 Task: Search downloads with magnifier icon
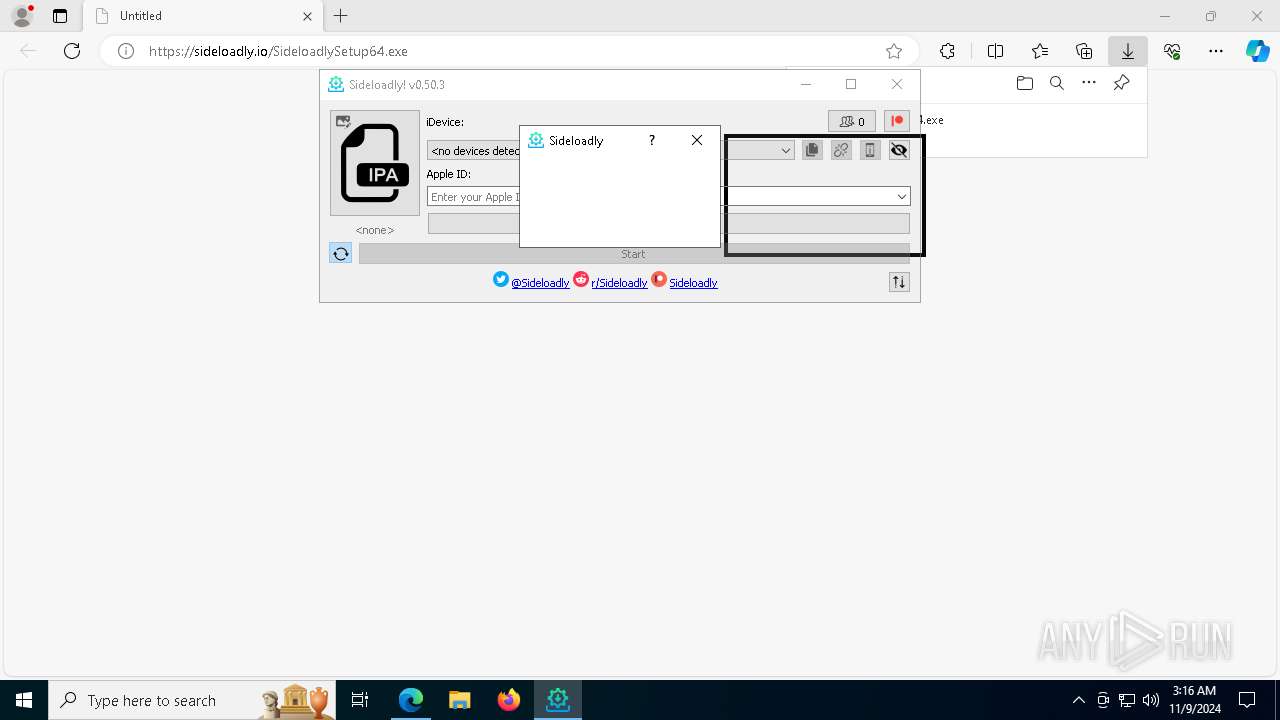[1056, 84]
